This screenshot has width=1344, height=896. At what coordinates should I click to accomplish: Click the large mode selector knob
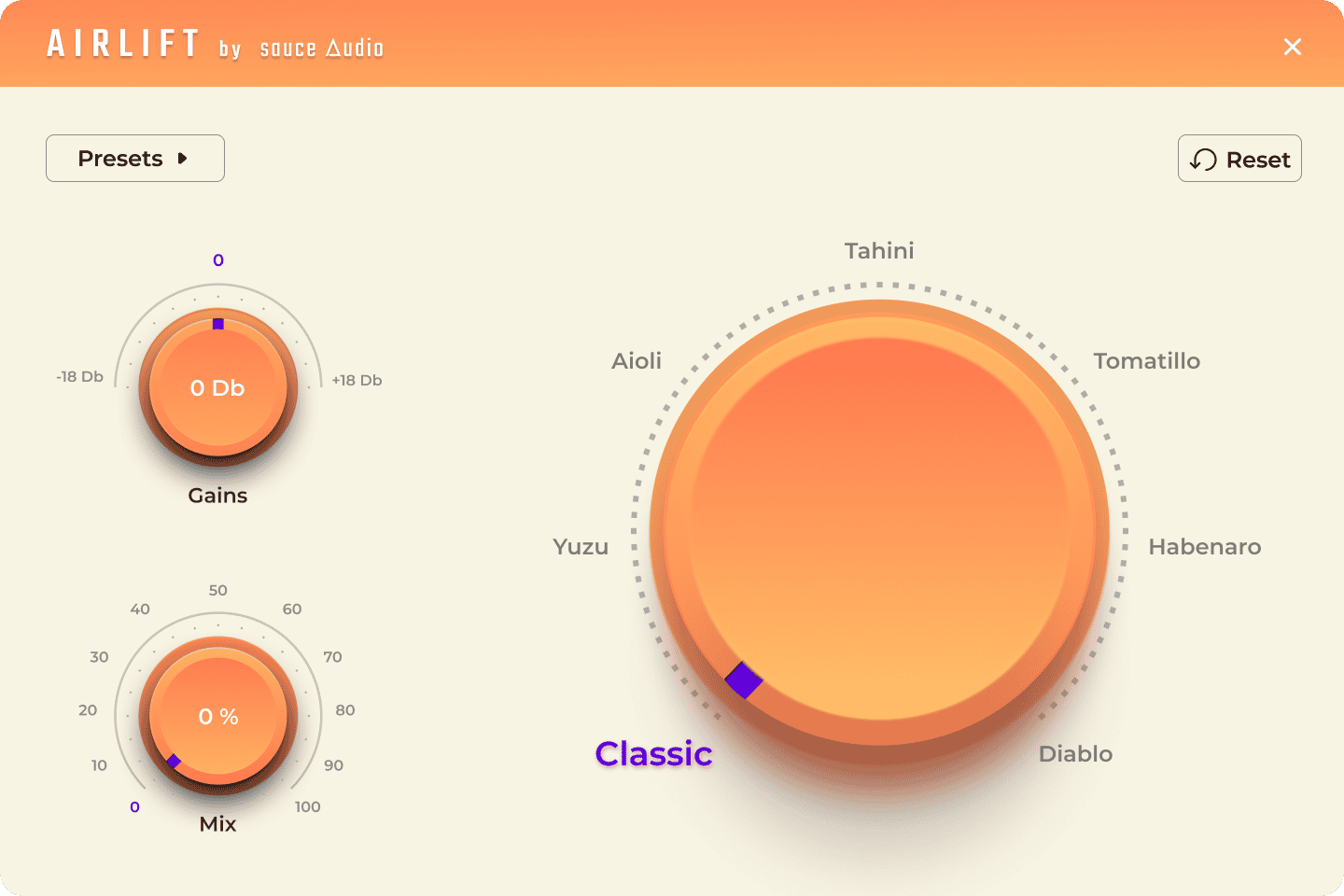(x=880, y=530)
